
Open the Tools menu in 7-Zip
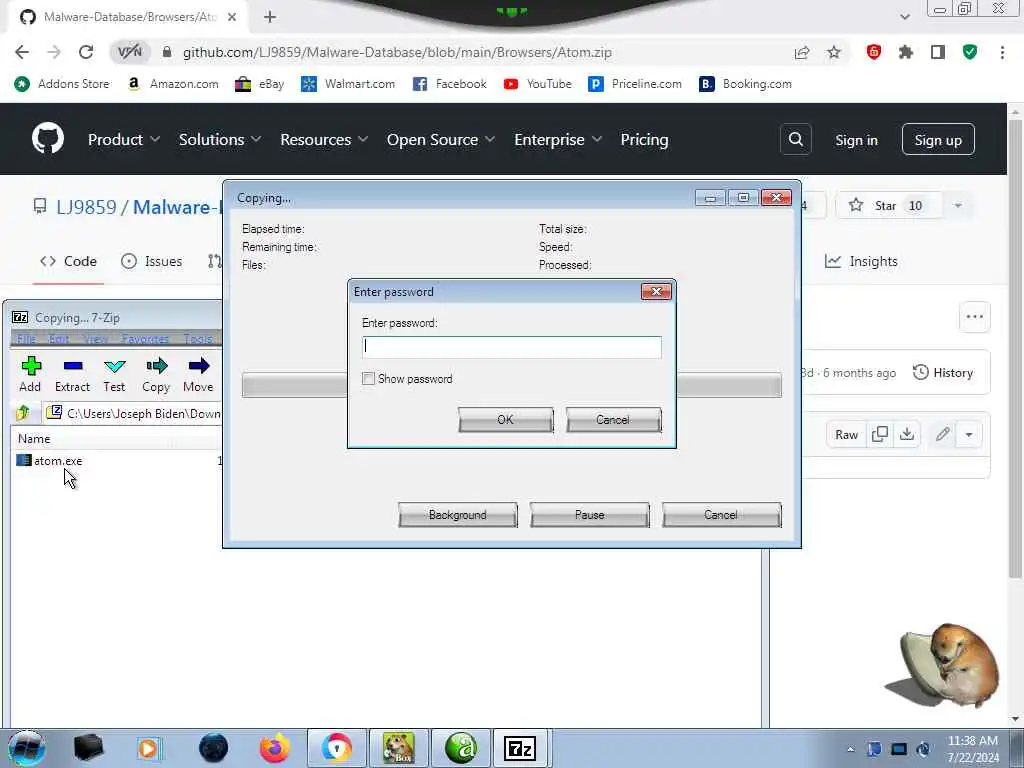pyautogui.click(x=198, y=338)
